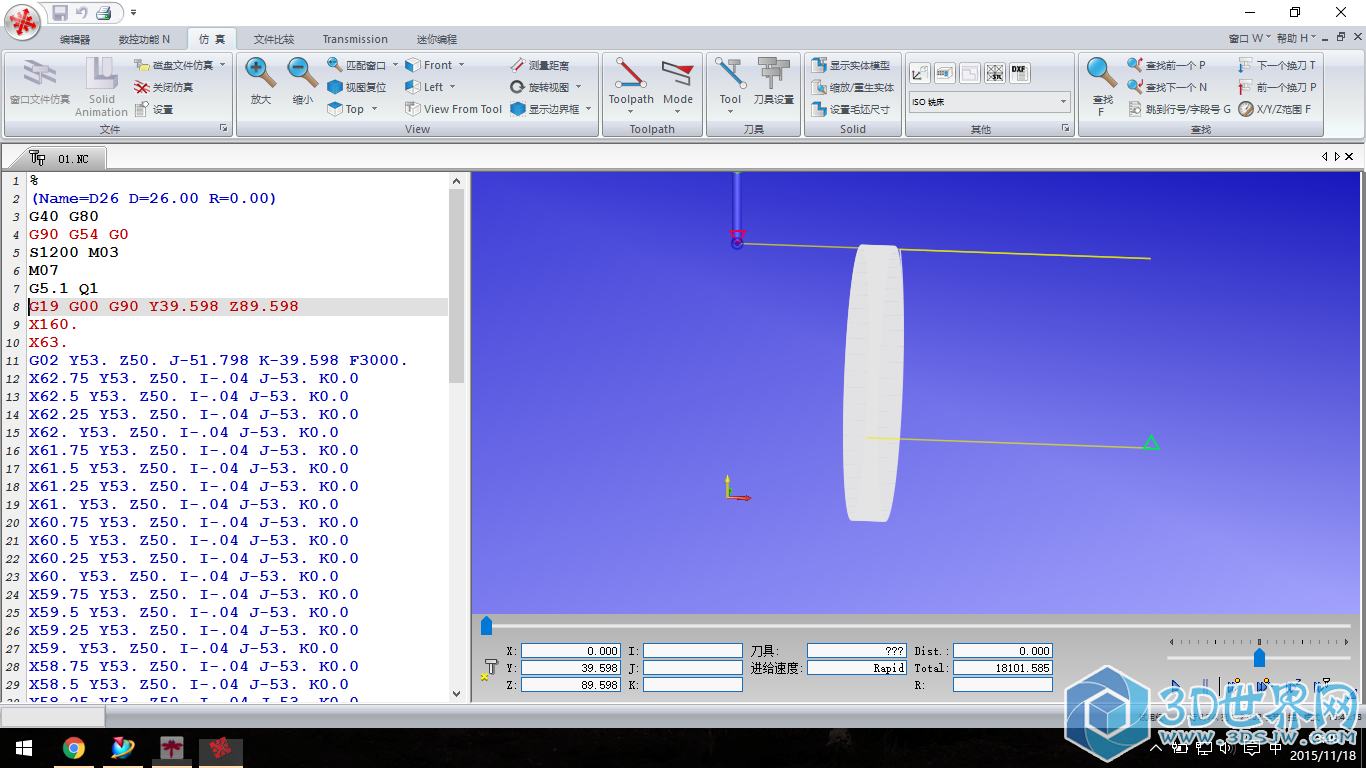Open the 磁盘文件仿真 dropdown arrow

tap(222, 65)
